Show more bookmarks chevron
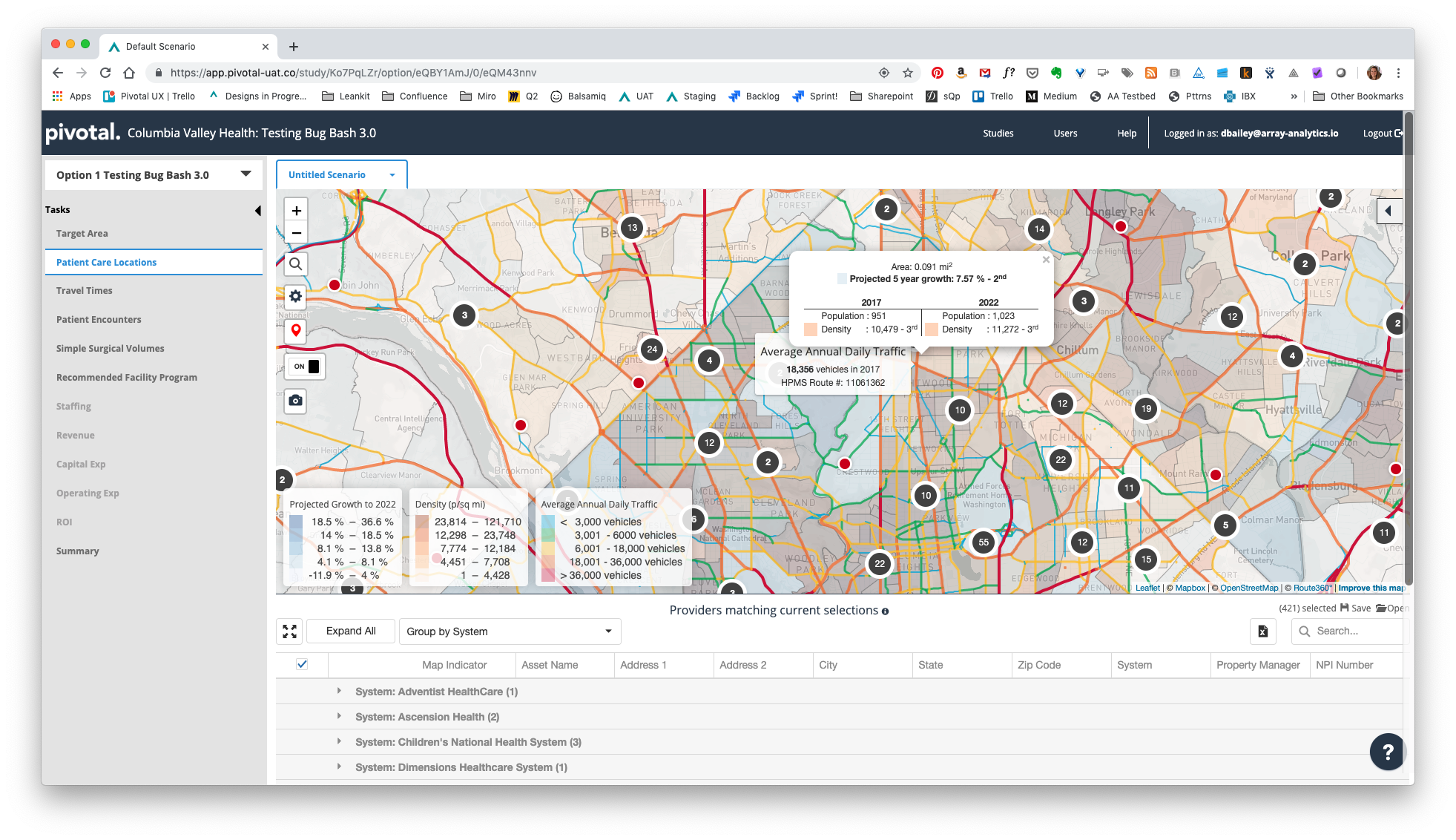The image size is (1456, 840). coord(1294,96)
